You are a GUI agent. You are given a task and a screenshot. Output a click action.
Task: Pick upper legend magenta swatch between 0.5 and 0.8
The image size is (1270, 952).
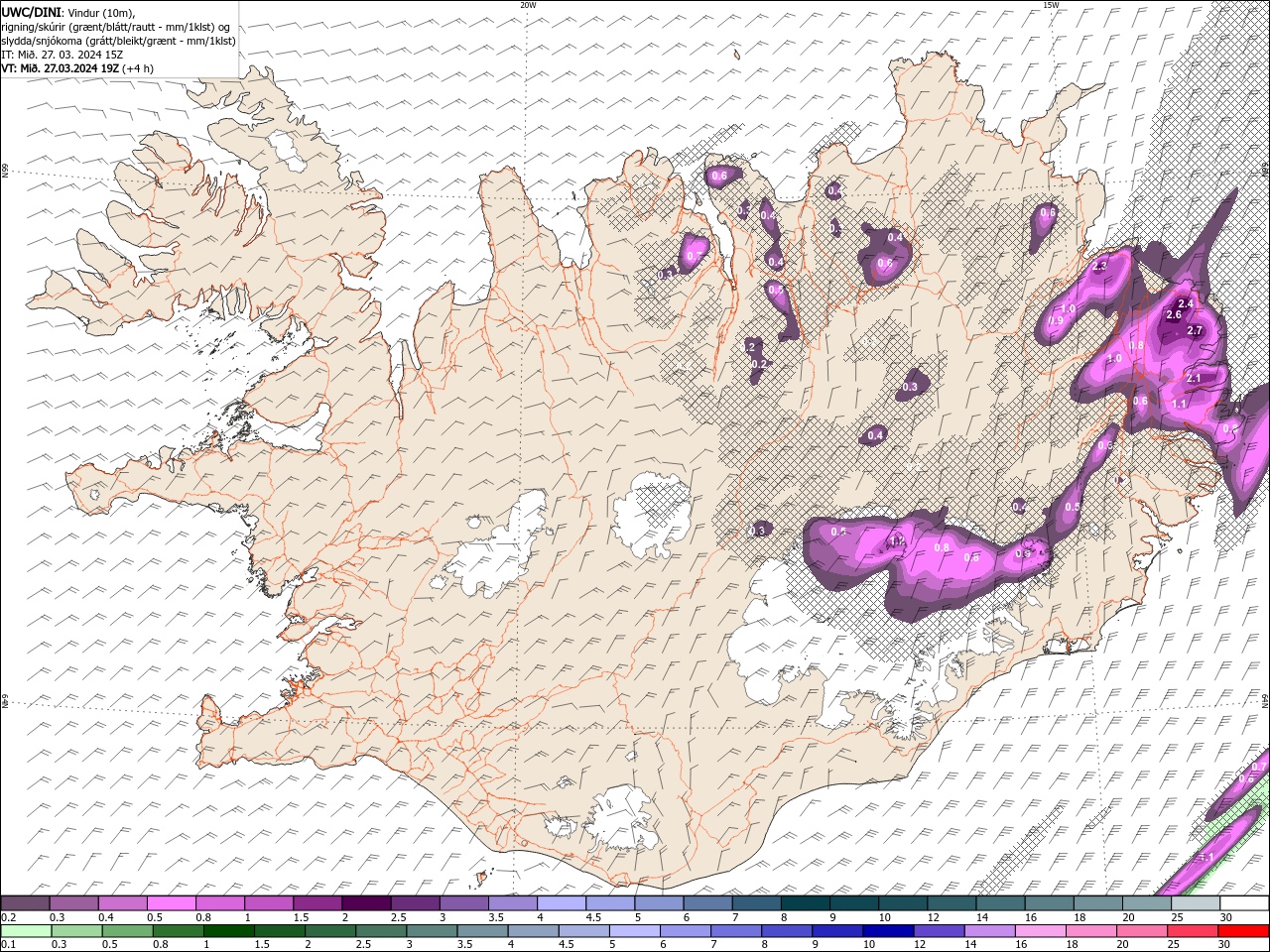pos(171,903)
